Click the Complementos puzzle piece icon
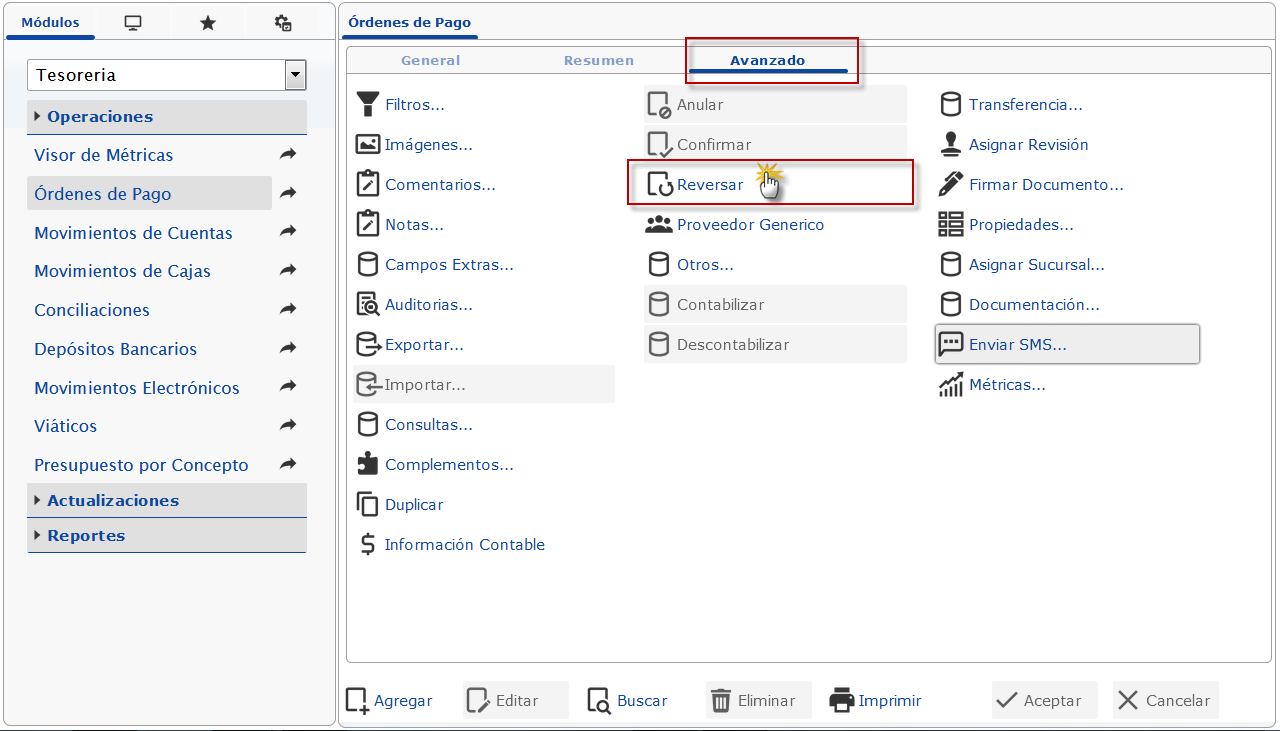1280x731 pixels. point(368,464)
